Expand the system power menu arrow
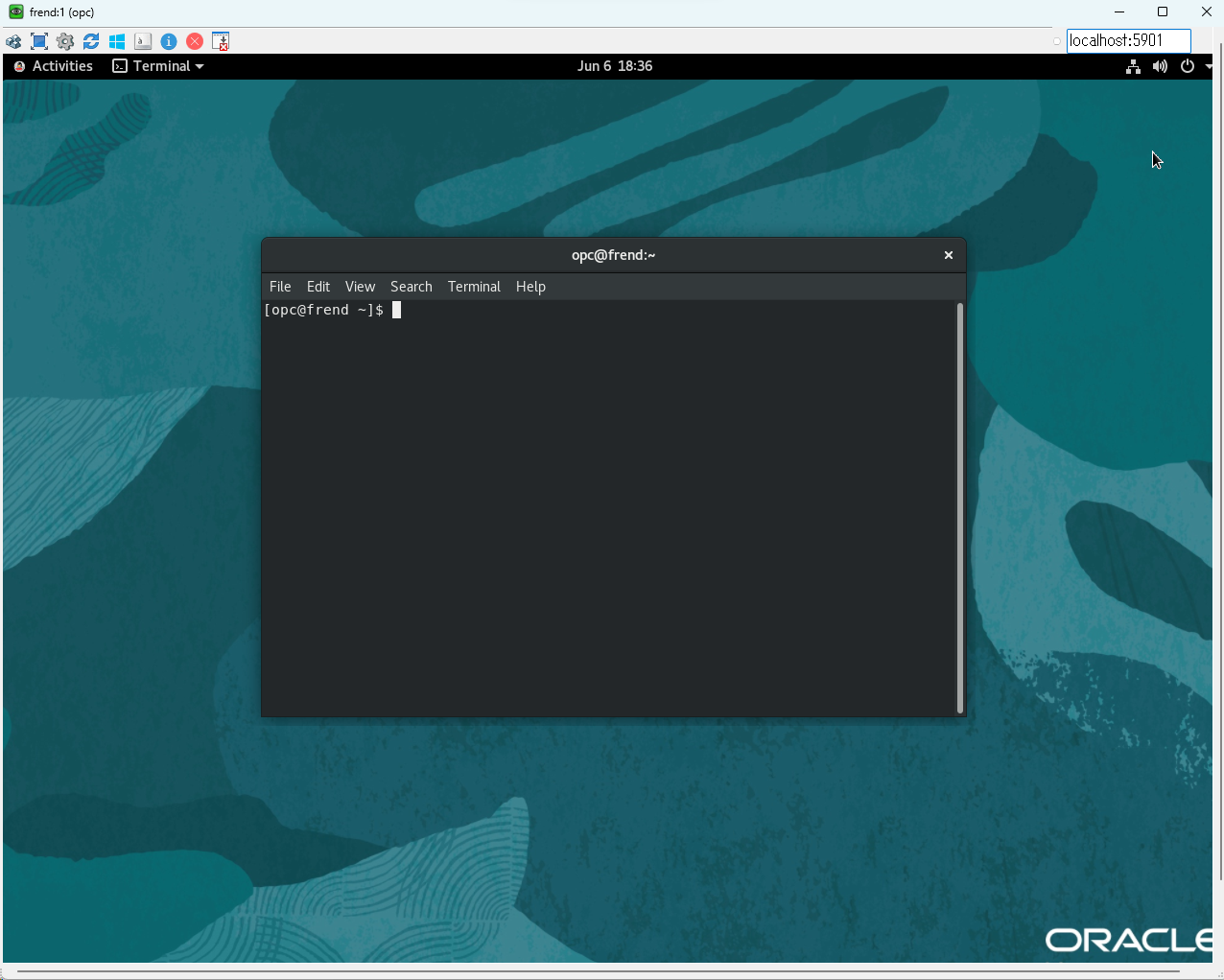This screenshot has height=980, width=1224. tap(1208, 66)
